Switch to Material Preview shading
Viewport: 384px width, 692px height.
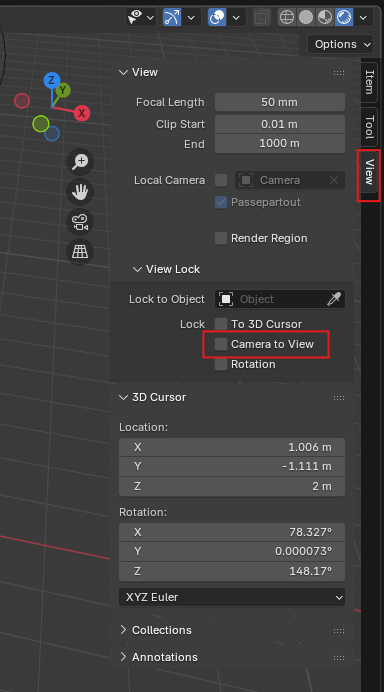[325, 18]
